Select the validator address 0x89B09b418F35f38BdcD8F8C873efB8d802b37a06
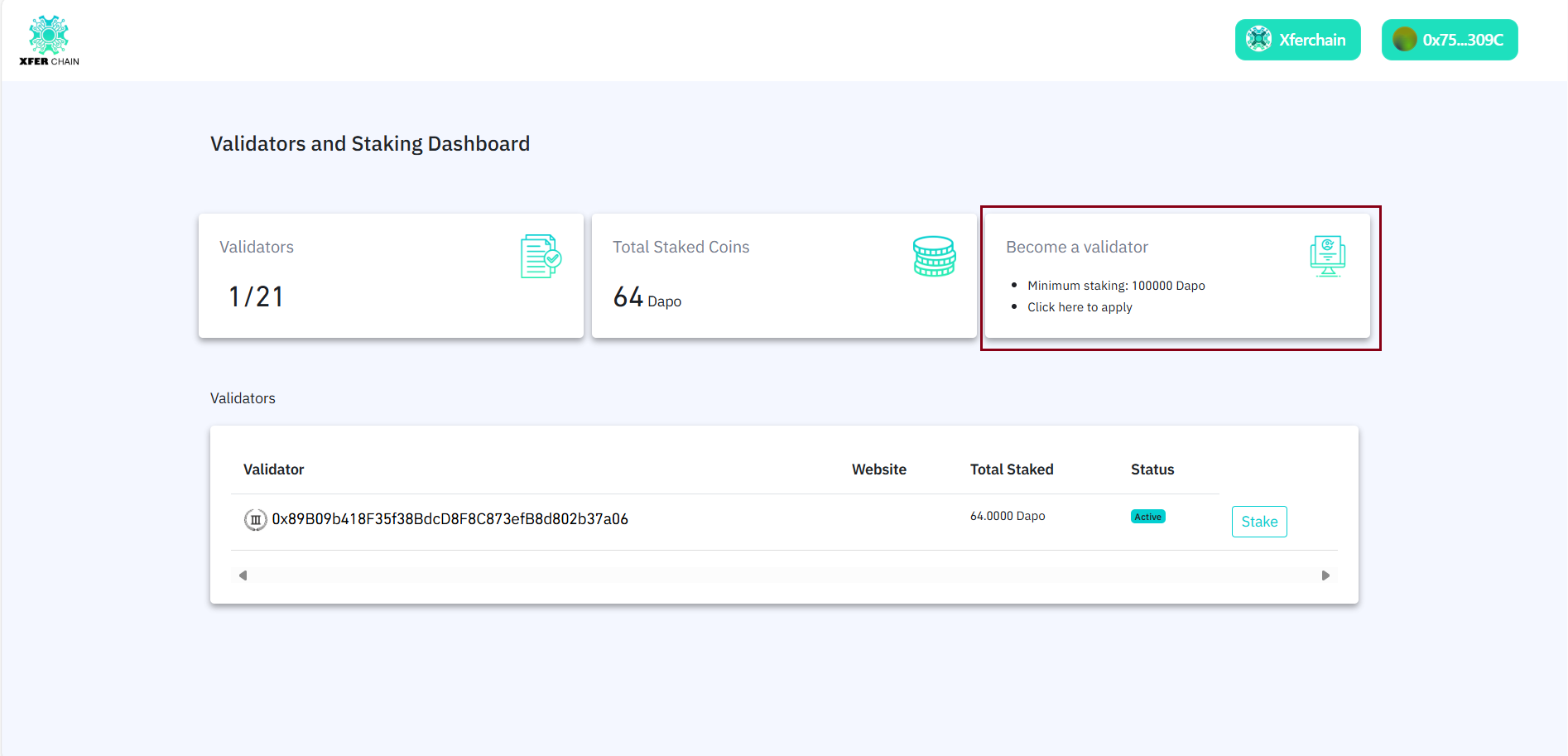The height and width of the screenshot is (756, 1568). (x=450, y=519)
